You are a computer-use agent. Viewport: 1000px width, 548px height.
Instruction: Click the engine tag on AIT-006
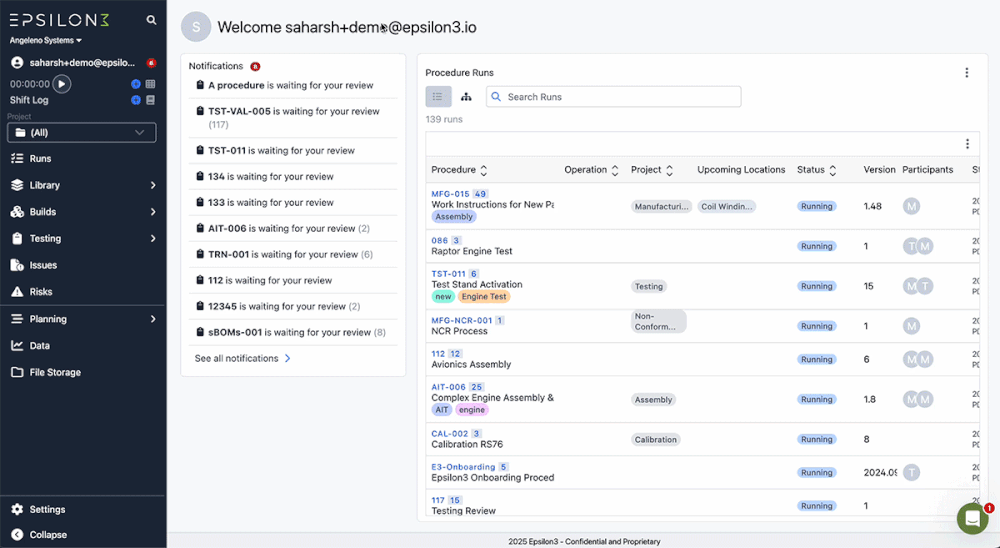[x=472, y=410]
